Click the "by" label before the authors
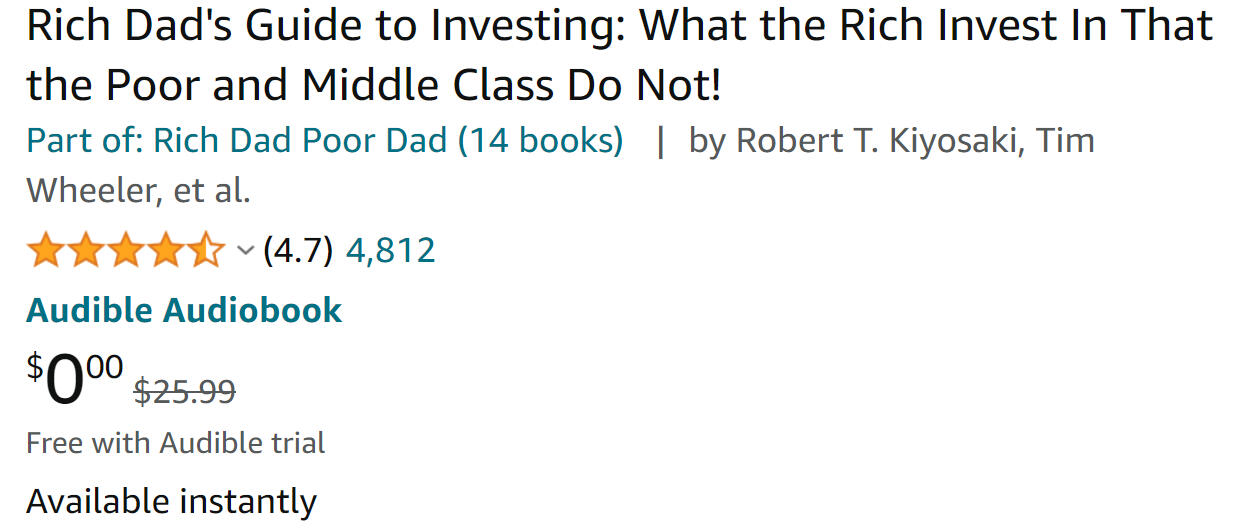1236x529 pixels. tap(707, 141)
